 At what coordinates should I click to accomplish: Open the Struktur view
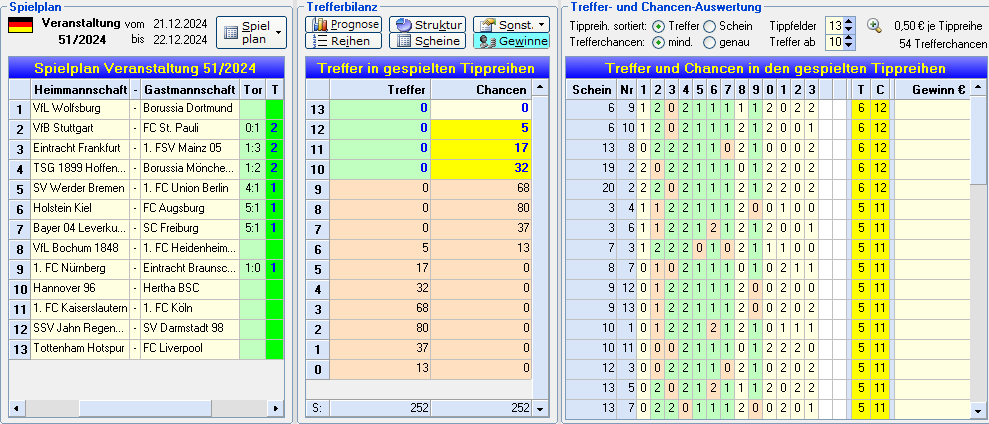(428, 25)
